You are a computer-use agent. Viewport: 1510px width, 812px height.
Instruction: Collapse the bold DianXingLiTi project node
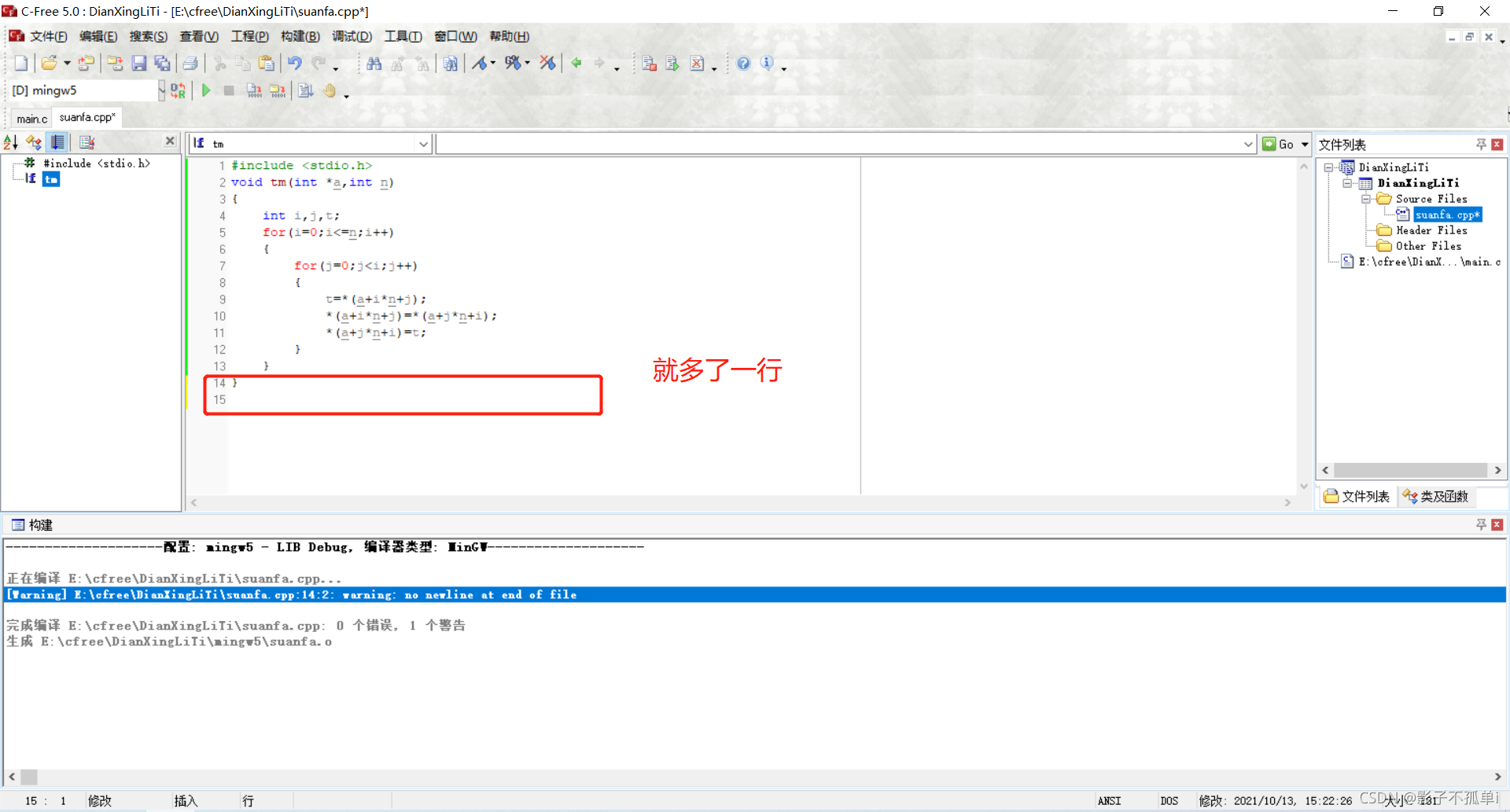click(1347, 183)
